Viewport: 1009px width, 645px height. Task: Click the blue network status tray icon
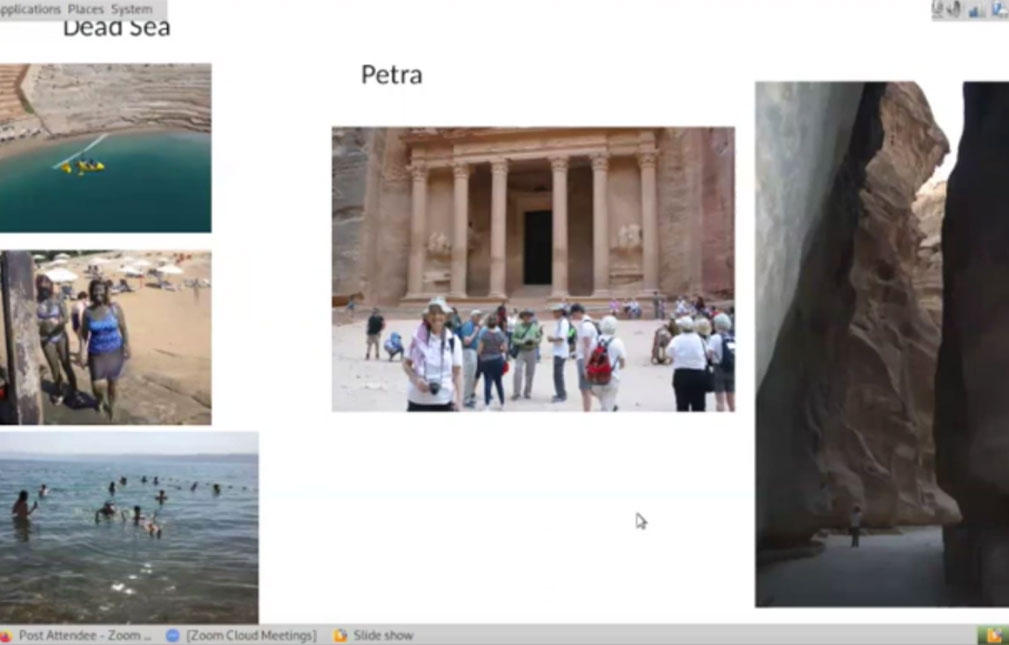pyautogui.click(x=976, y=10)
